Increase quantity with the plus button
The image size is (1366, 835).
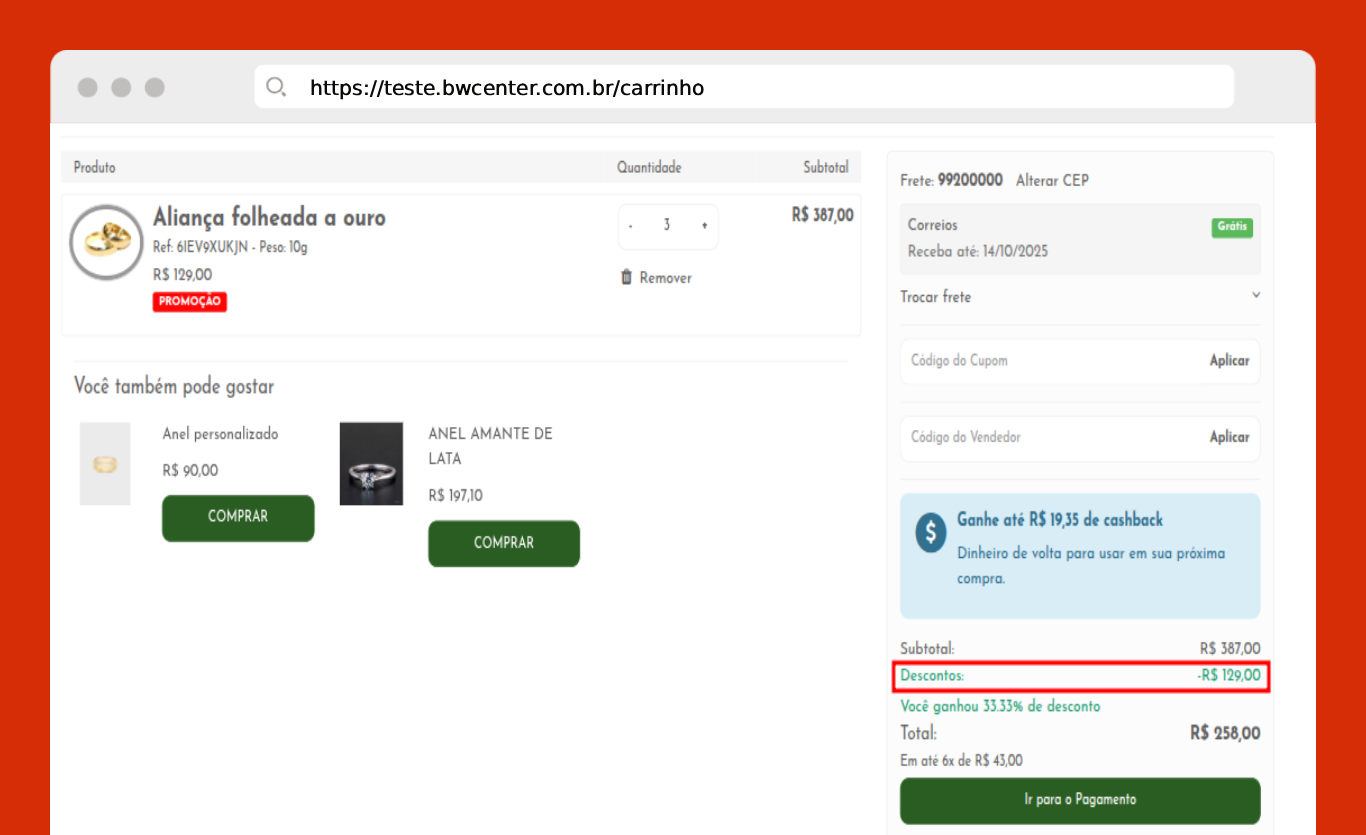pyautogui.click(x=704, y=226)
